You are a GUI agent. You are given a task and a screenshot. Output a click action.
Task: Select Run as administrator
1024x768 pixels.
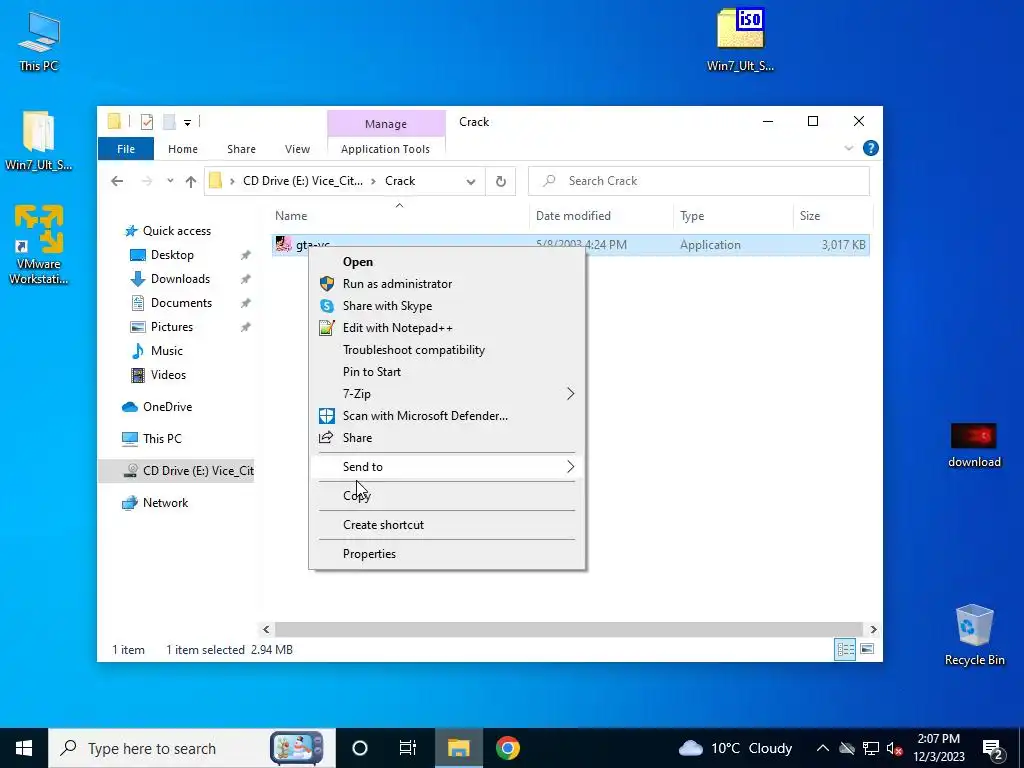447,284
